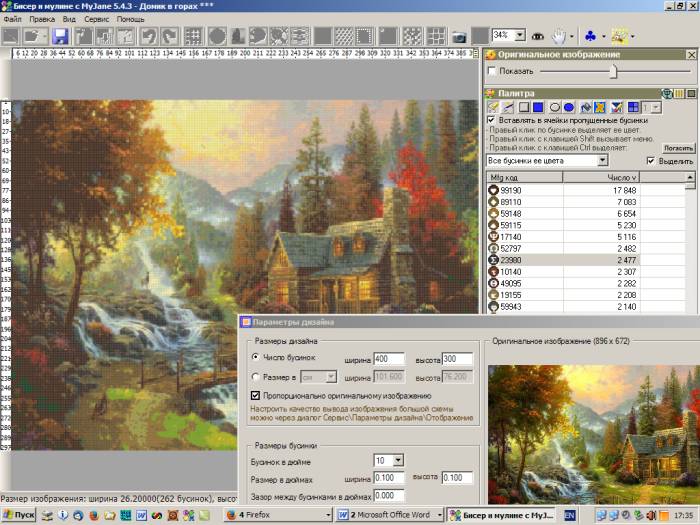This screenshot has width=700, height=525.
Task: Open the Помощь menu
Action: click(x=130, y=19)
